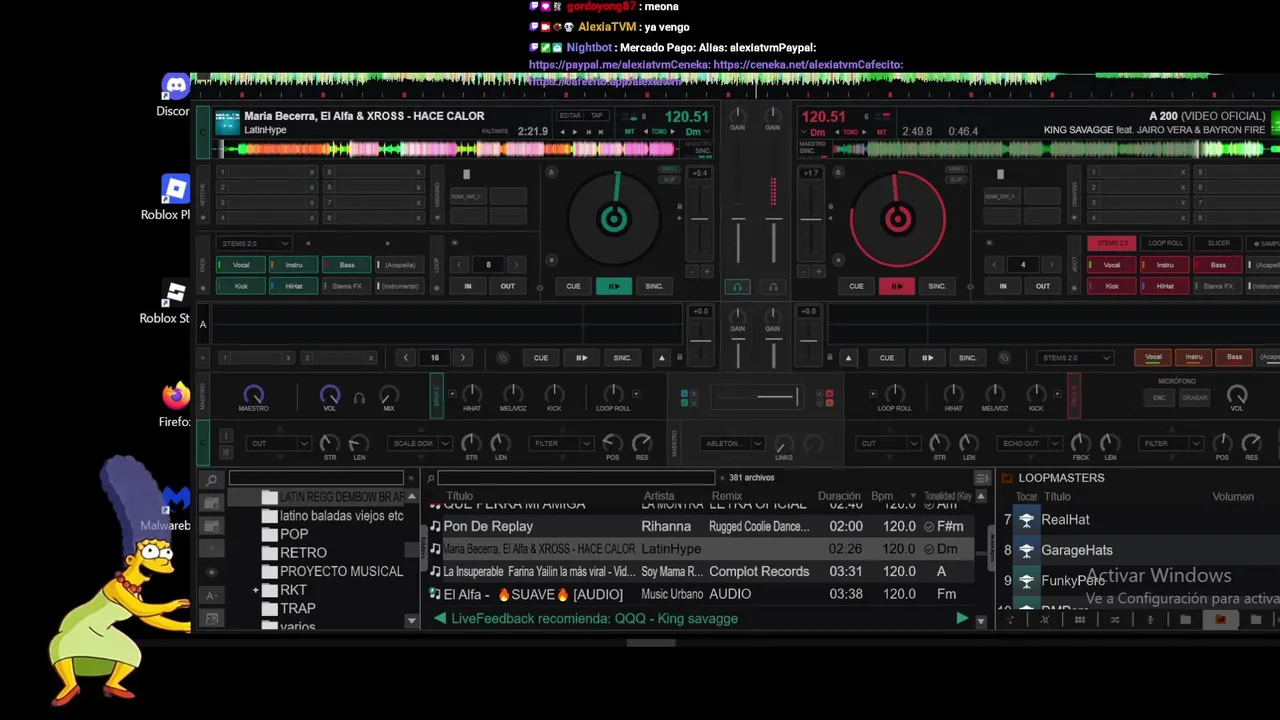Viewport: 1280px width, 720px height.
Task: Toggle the left deck VINYL mode
Action: 669,170
